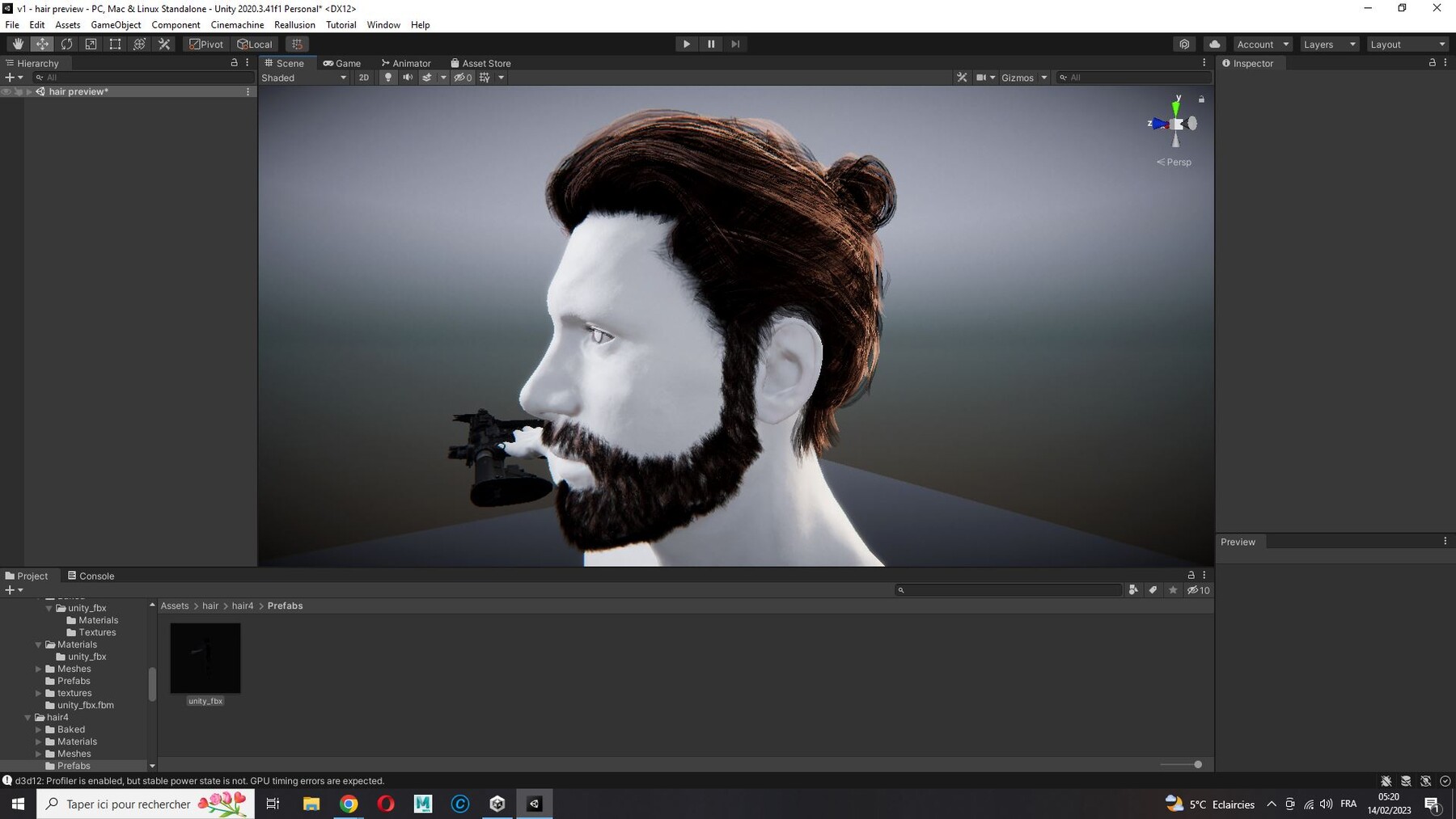The width and height of the screenshot is (1456, 819).
Task: Click the Play button
Action: [687, 44]
